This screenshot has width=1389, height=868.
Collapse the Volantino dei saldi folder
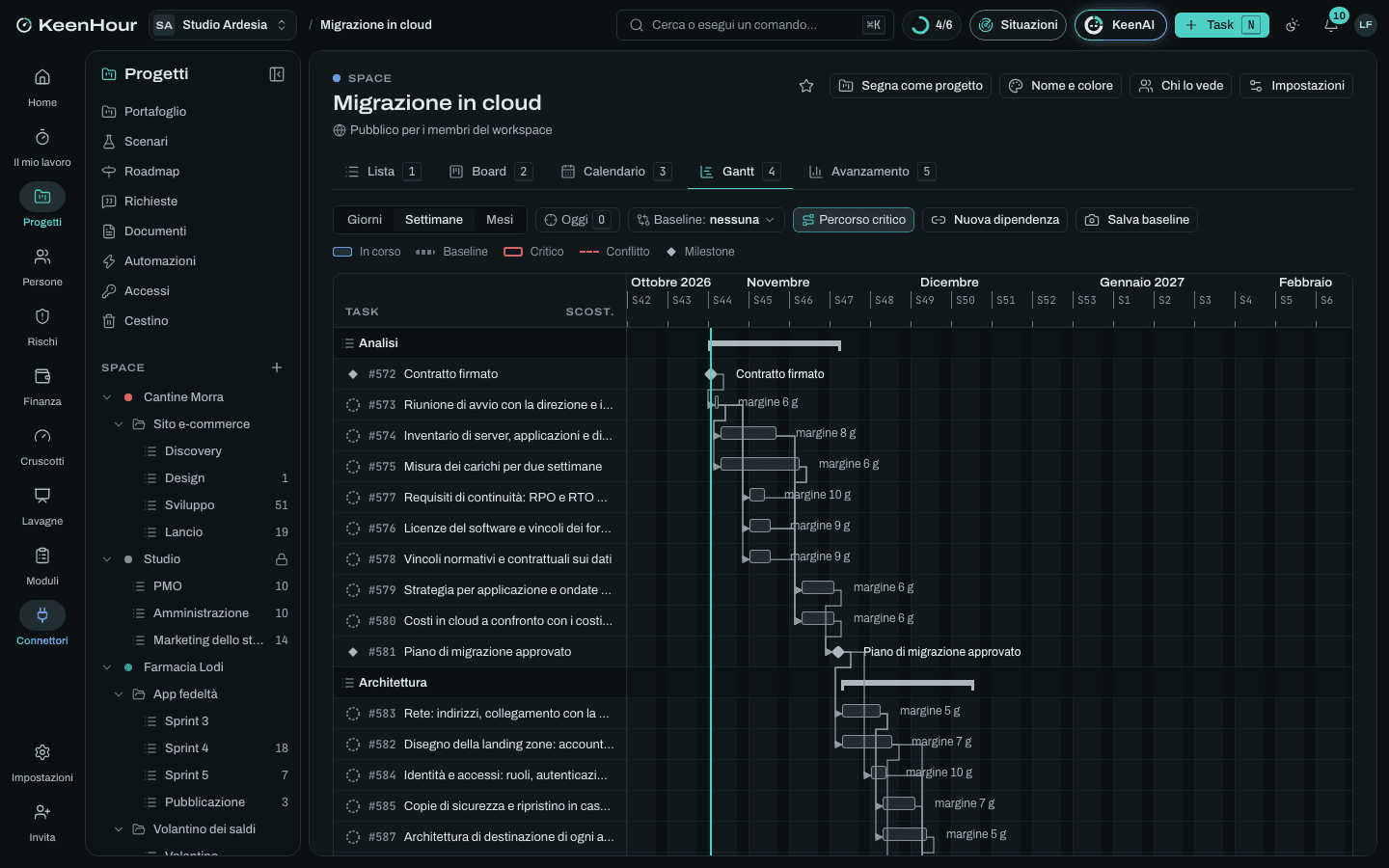coord(119,829)
